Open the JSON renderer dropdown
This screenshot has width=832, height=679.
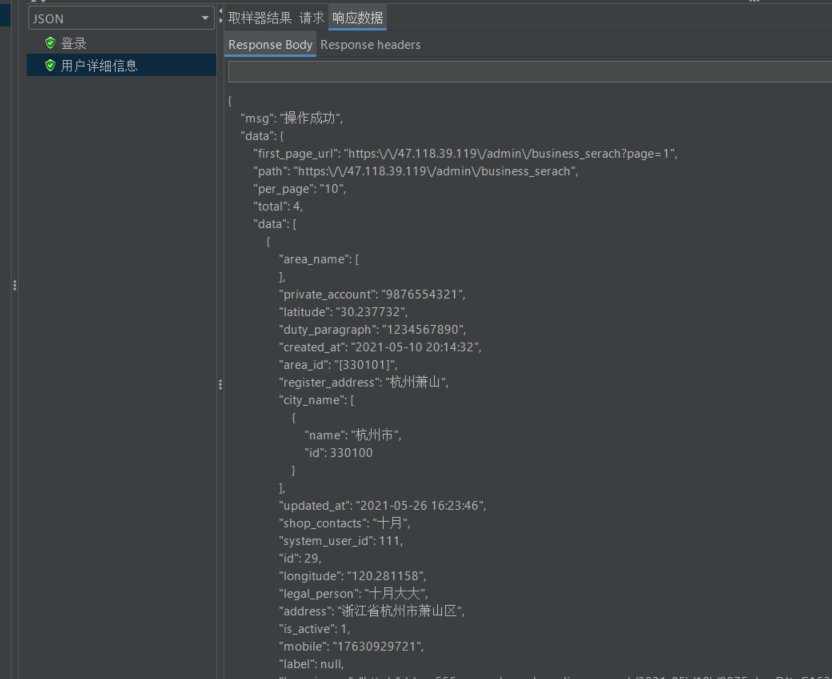click(121, 19)
